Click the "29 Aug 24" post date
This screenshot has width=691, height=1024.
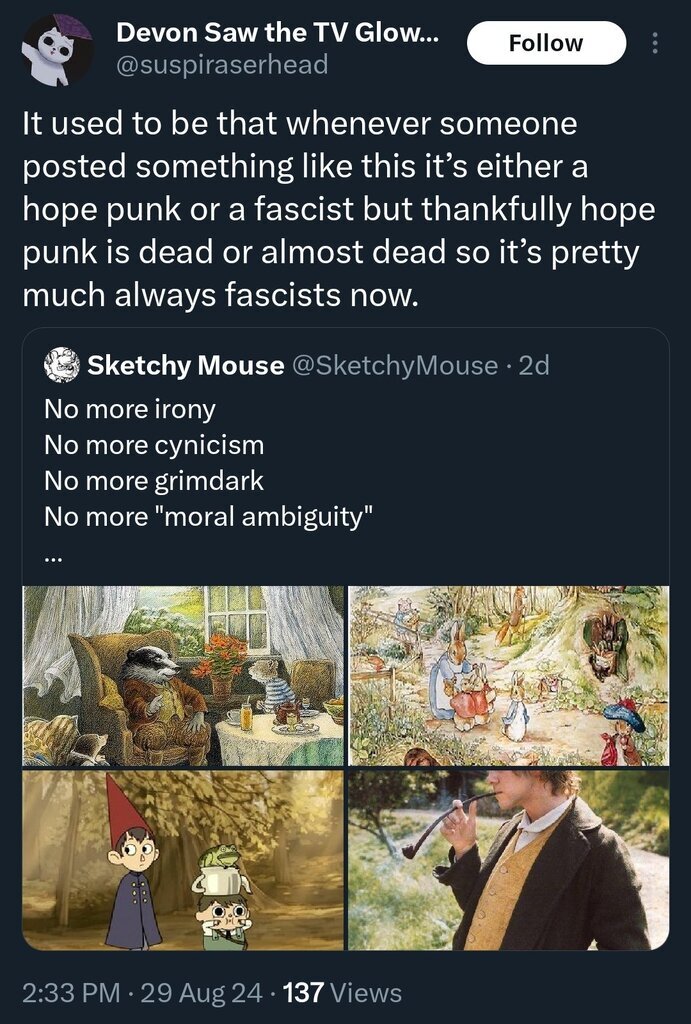[200, 993]
